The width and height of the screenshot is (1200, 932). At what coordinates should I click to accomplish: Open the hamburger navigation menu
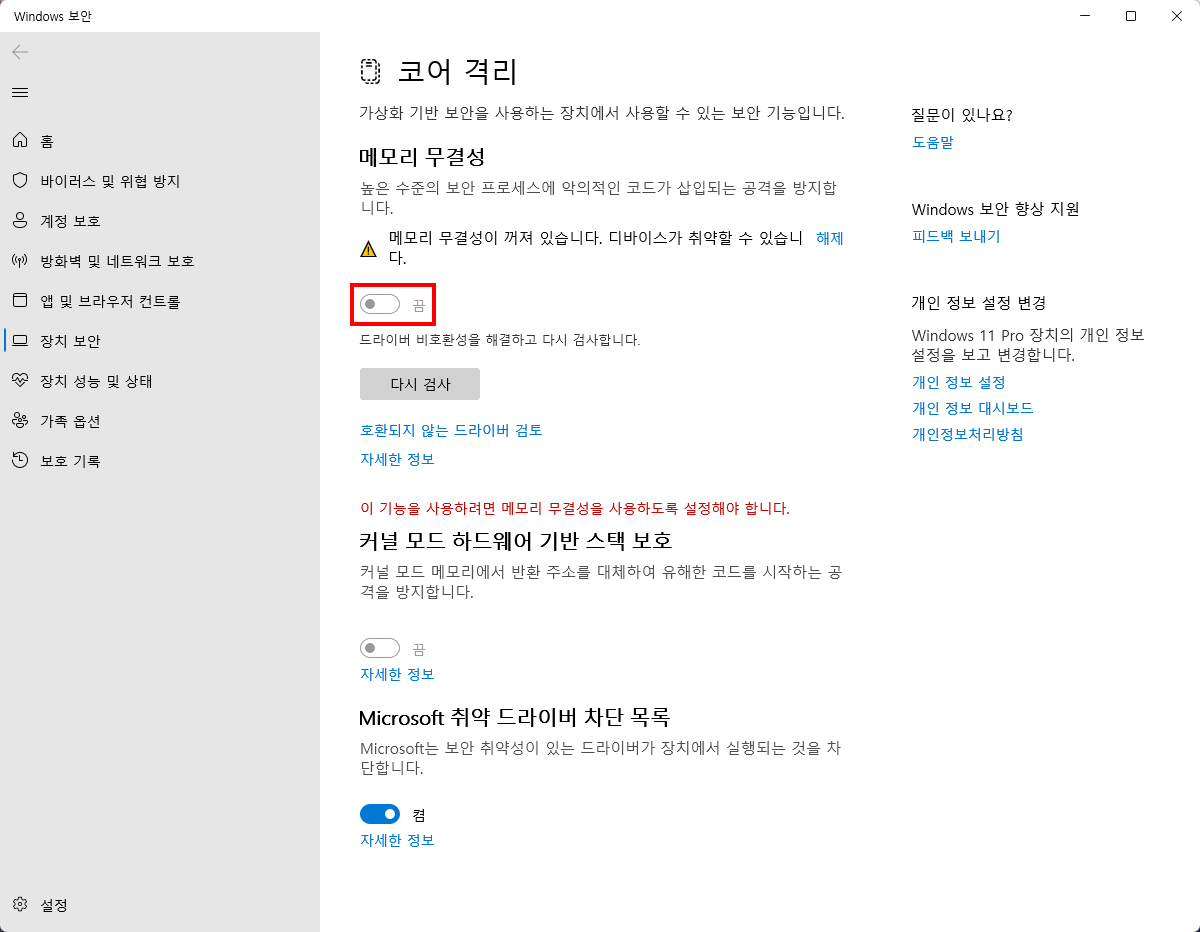20,92
